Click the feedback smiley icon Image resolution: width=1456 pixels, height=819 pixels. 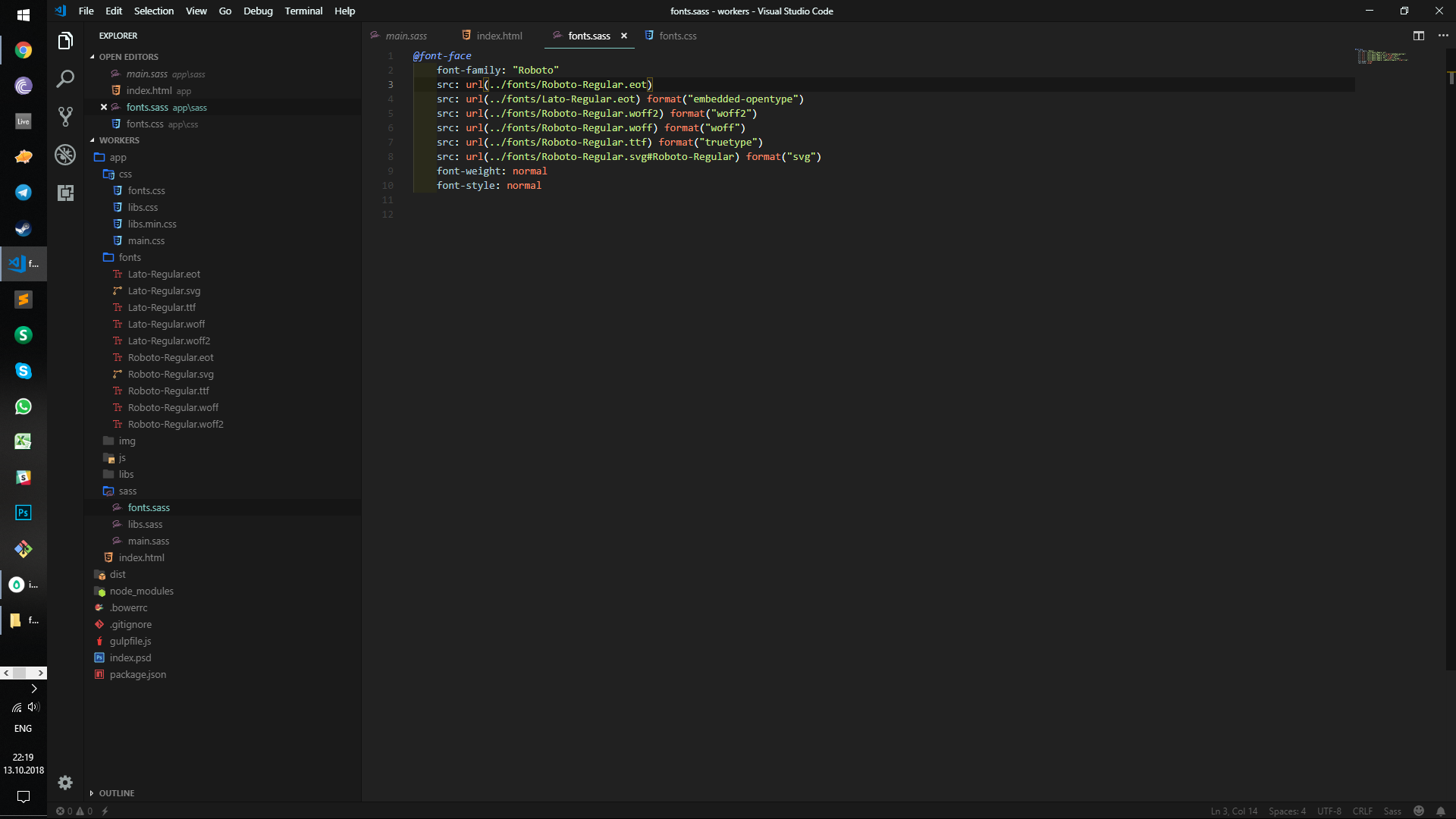point(1419,811)
